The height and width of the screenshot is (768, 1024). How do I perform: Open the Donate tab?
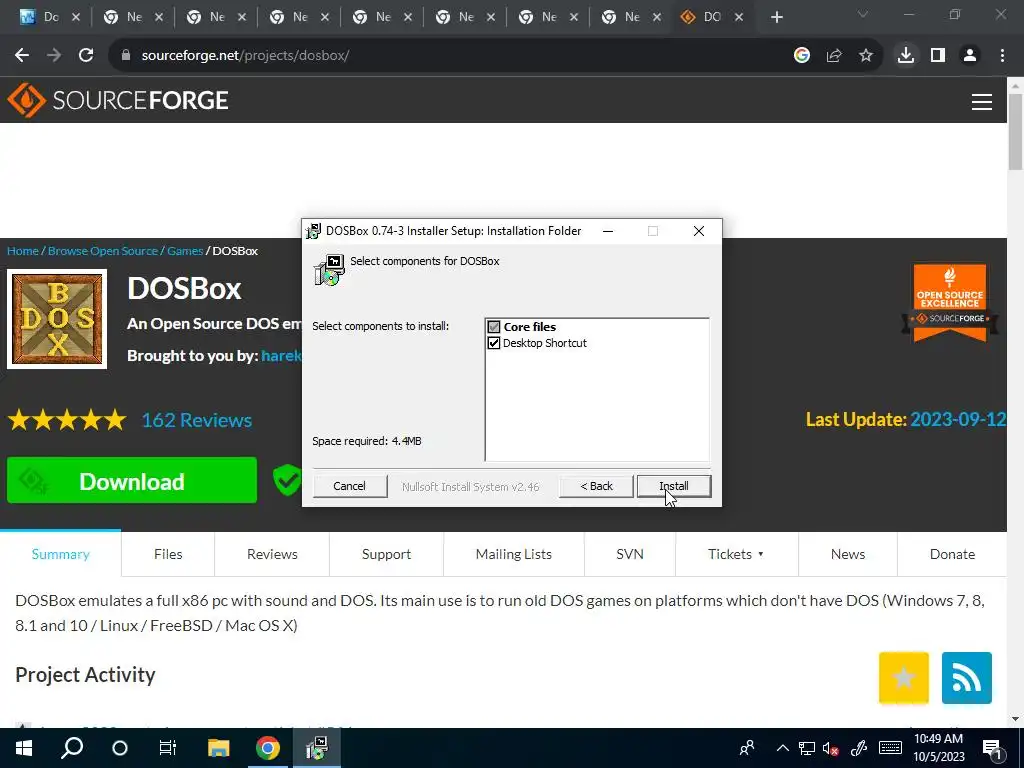[x=952, y=554]
